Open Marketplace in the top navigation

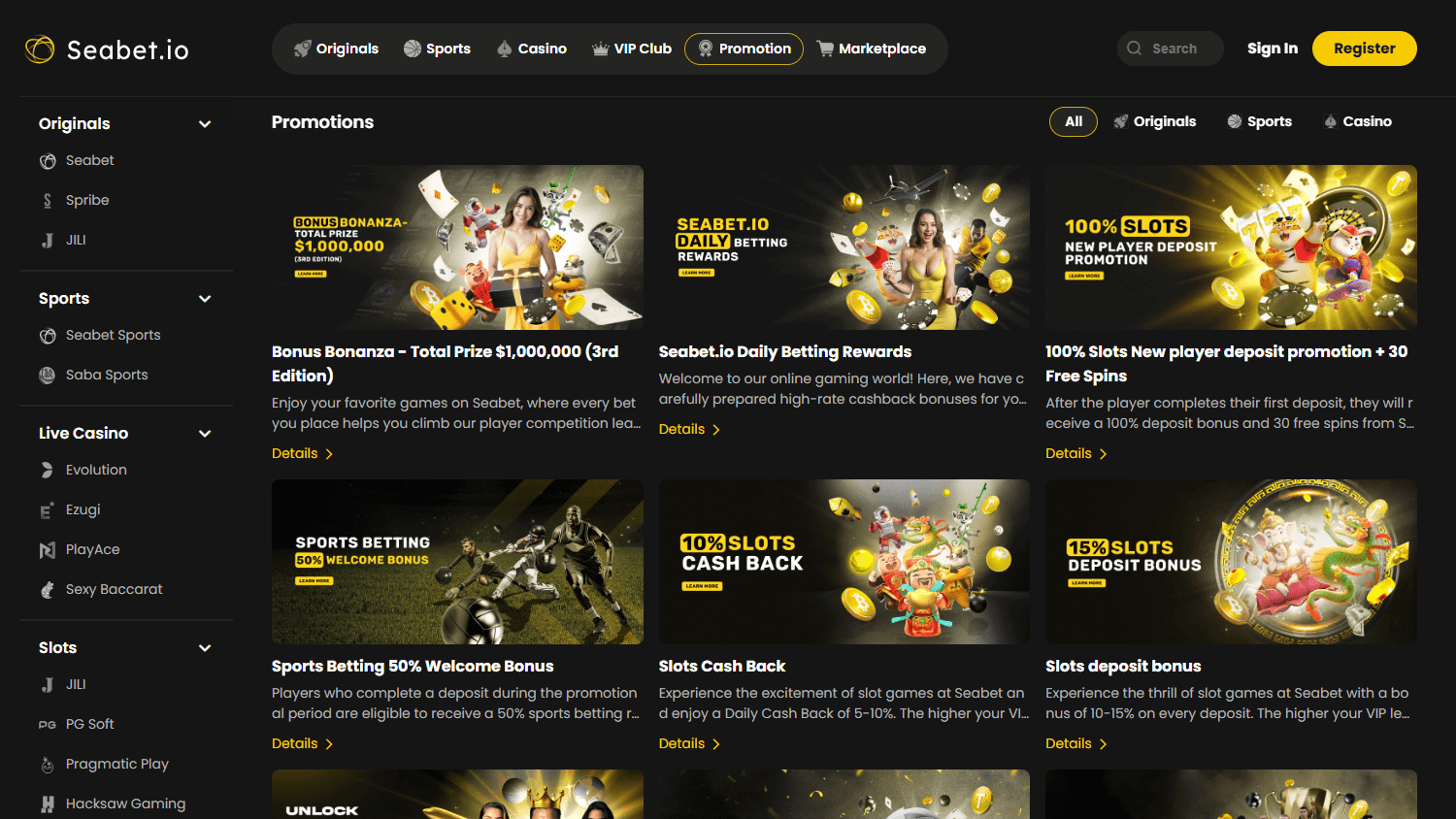(872, 49)
